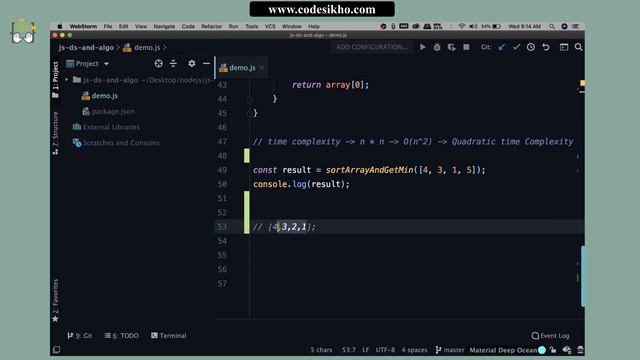
Task: Hide Project panel with minus icon
Action: 206,63
